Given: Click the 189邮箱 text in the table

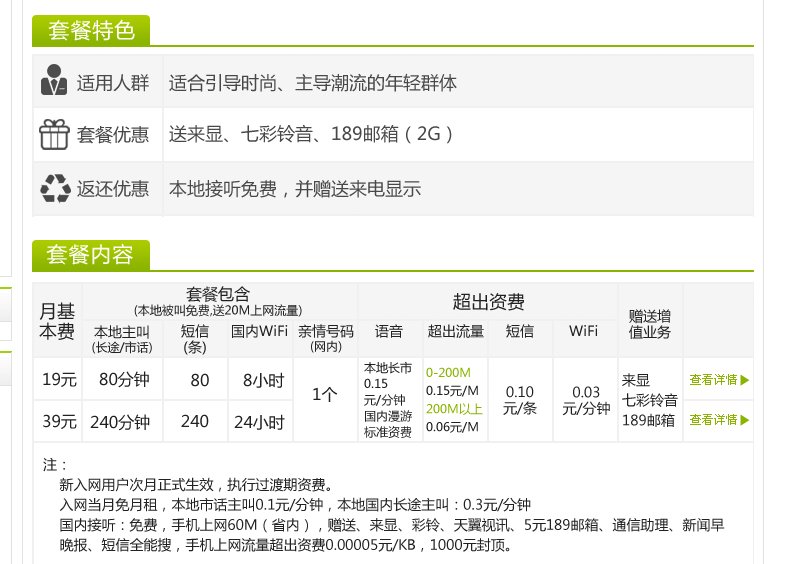Looking at the screenshot, I should (648, 420).
